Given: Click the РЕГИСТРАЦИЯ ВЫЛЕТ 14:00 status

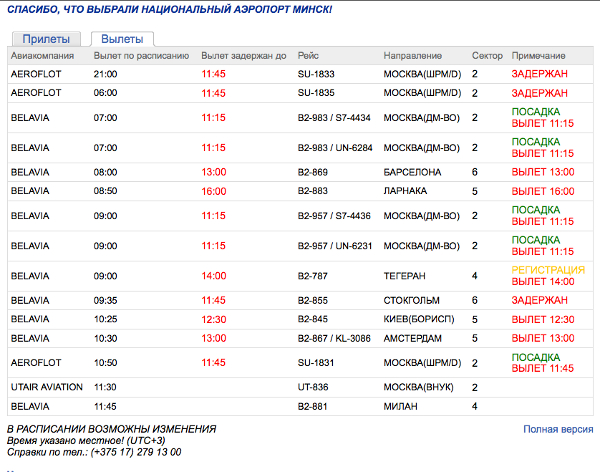Looking at the screenshot, I should coord(547,275).
